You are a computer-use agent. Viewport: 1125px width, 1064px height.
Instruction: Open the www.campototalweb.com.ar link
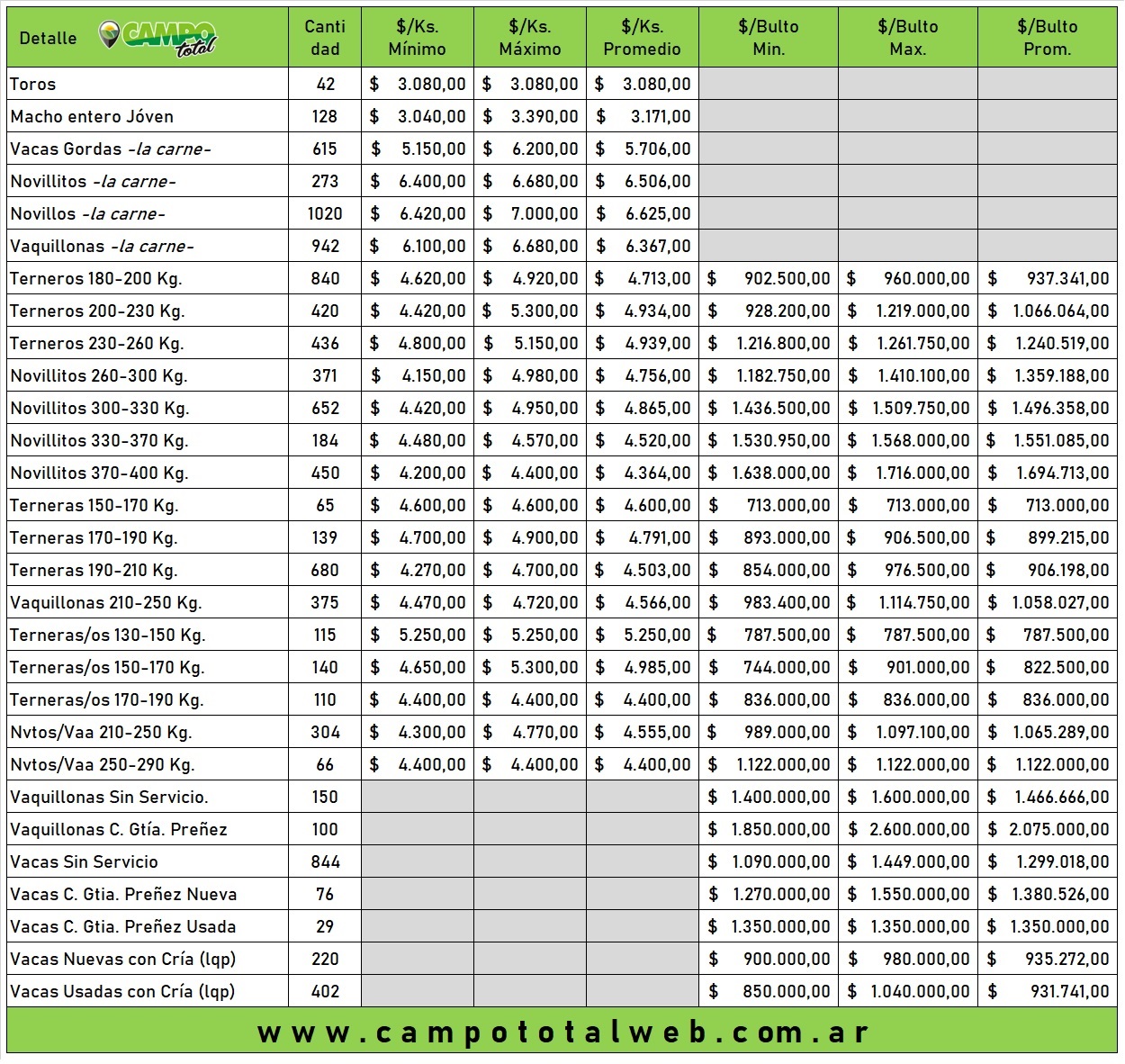[x=562, y=1032]
